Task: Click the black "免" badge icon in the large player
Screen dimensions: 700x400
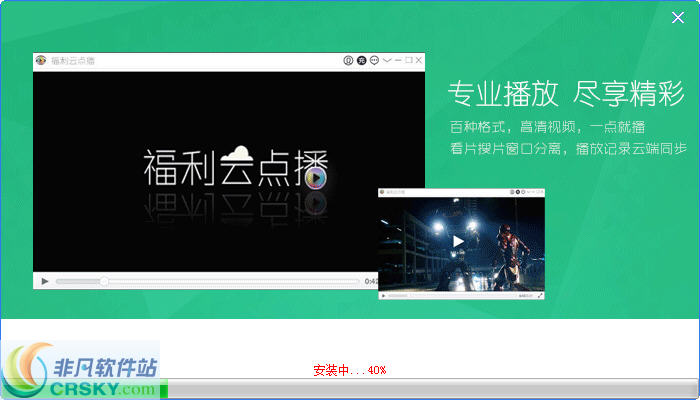Action: click(x=361, y=60)
